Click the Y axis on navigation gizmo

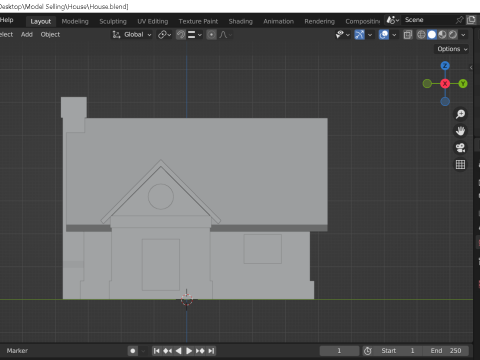(x=463, y=84)
